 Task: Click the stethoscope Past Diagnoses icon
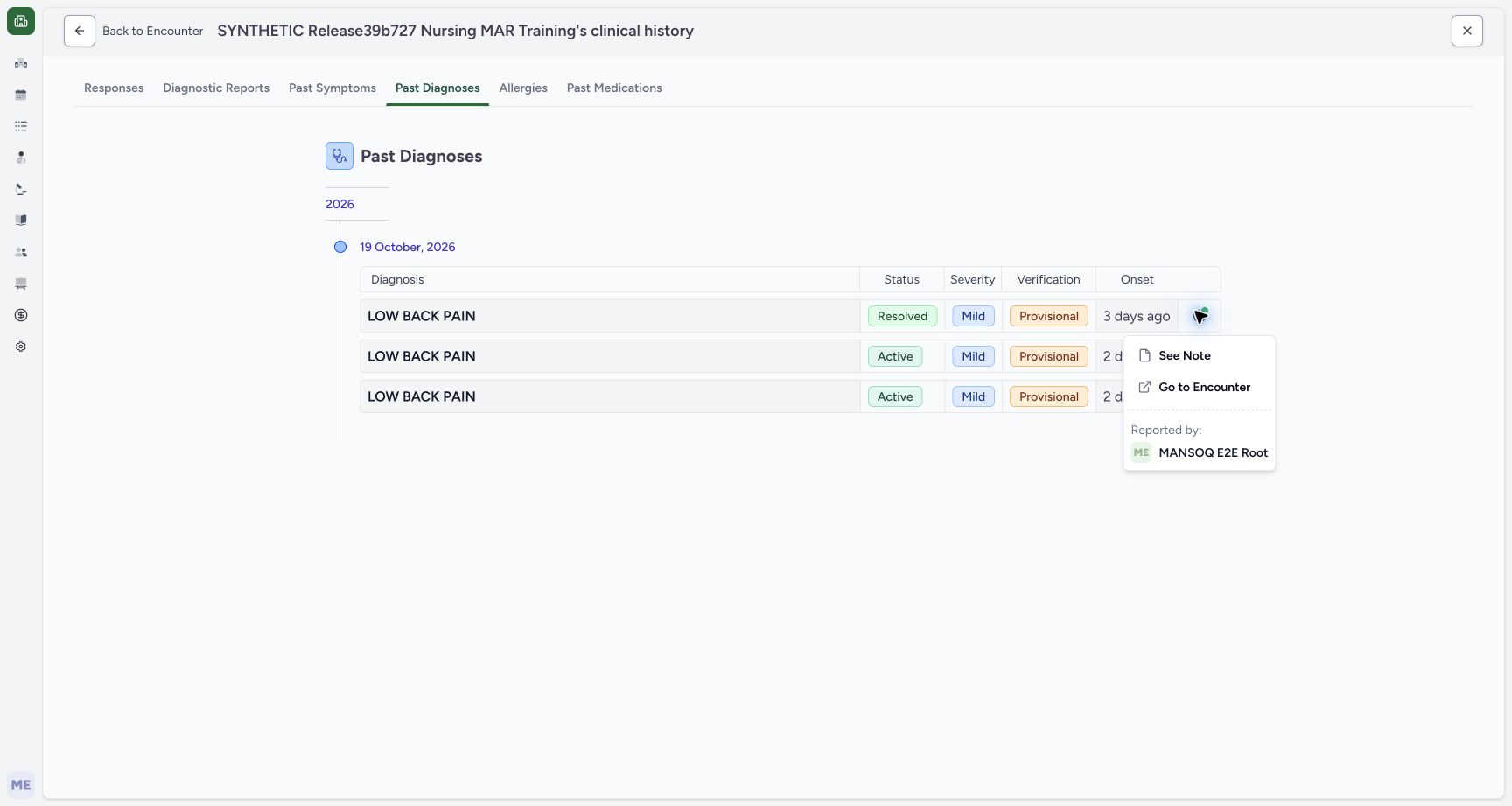click(x=339, y=156)
